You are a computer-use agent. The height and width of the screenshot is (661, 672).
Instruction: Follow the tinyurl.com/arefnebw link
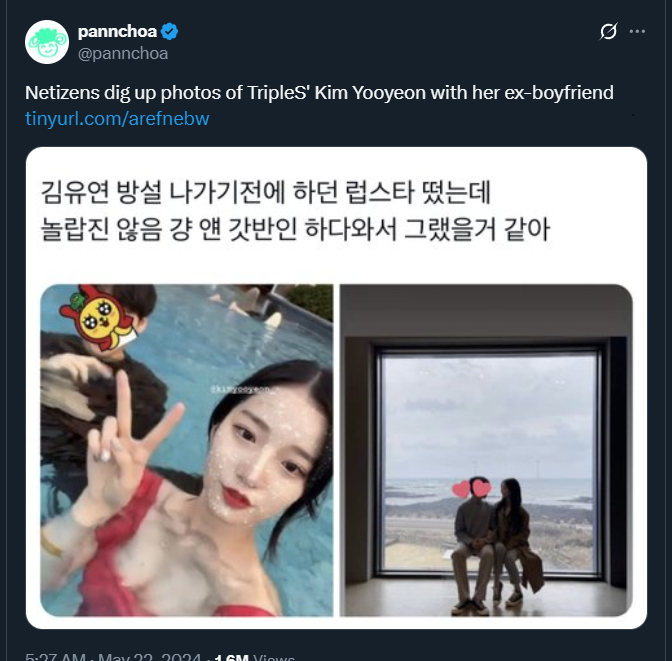tap(117, 118)
